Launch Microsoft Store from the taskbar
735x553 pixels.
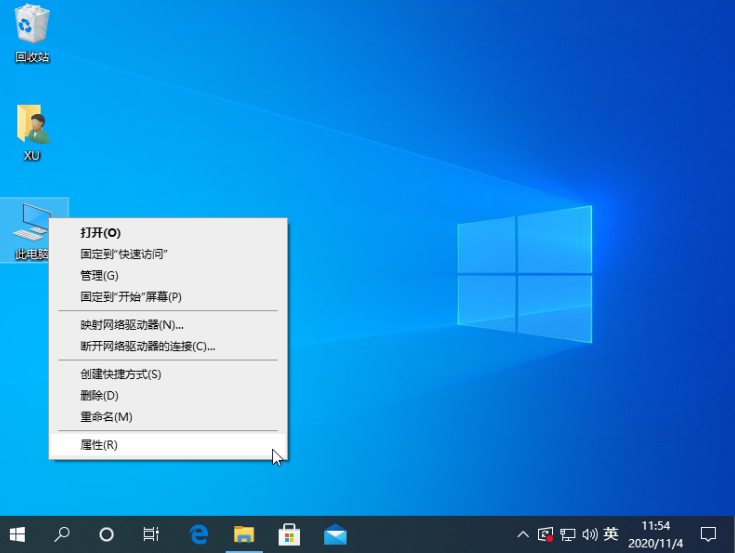289,534
